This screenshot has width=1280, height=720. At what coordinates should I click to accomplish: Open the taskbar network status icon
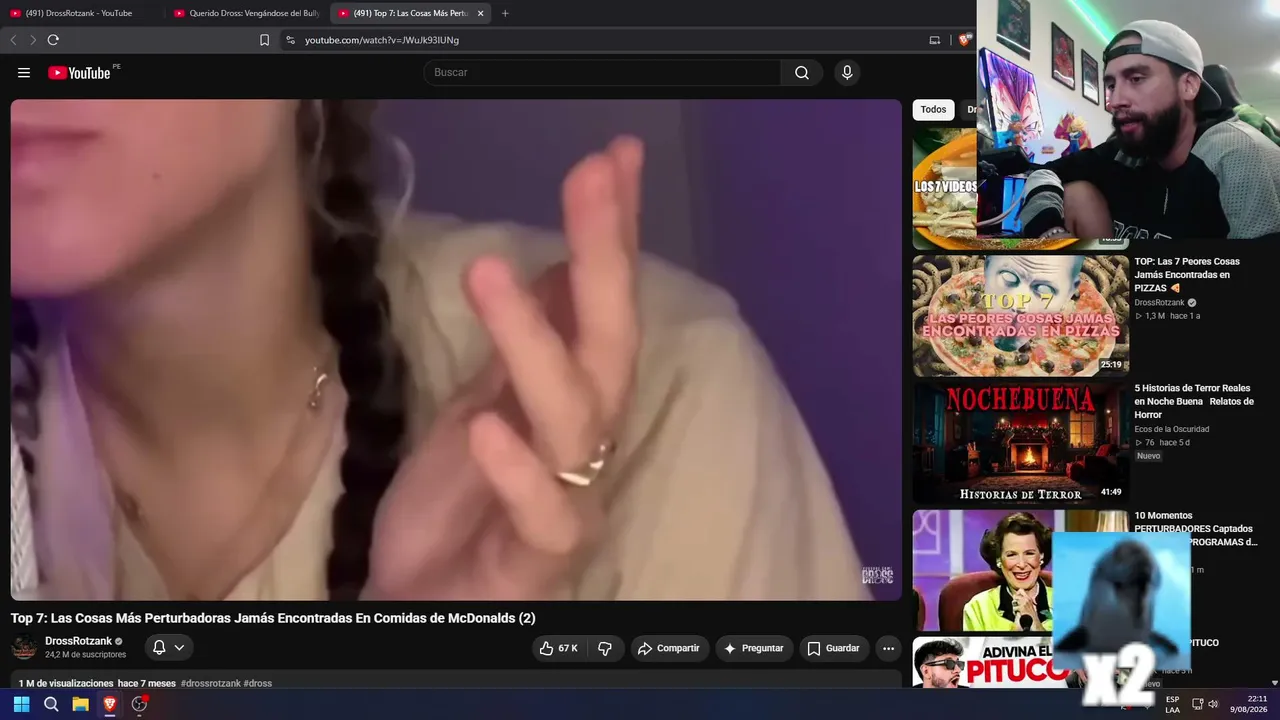click(x=1197, y=704)
